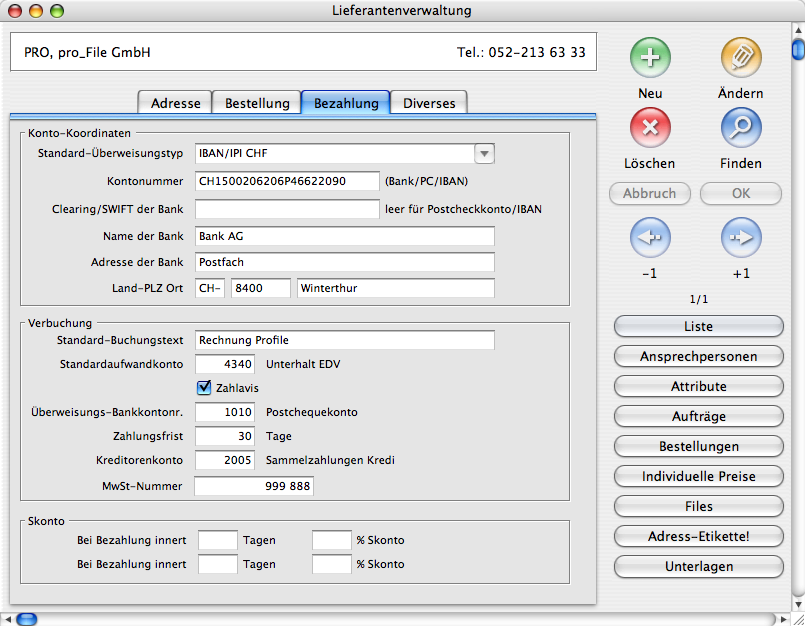The height and width of the screenshot is (626, 805).
Task: Click the vertical scrollbar on right edge
Action: coord(797,300)
